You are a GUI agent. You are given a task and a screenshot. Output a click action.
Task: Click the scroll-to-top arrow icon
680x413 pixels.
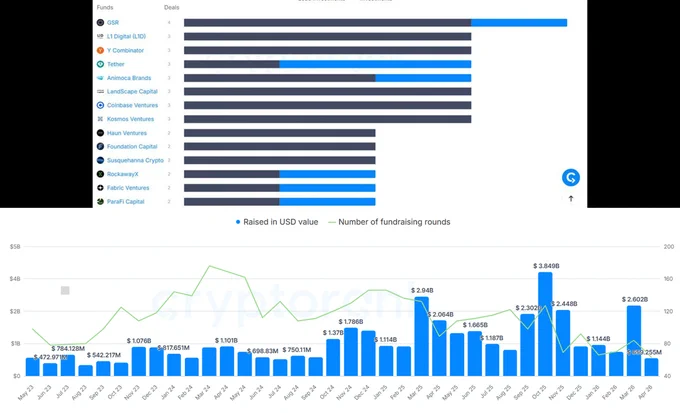point(571,199)
